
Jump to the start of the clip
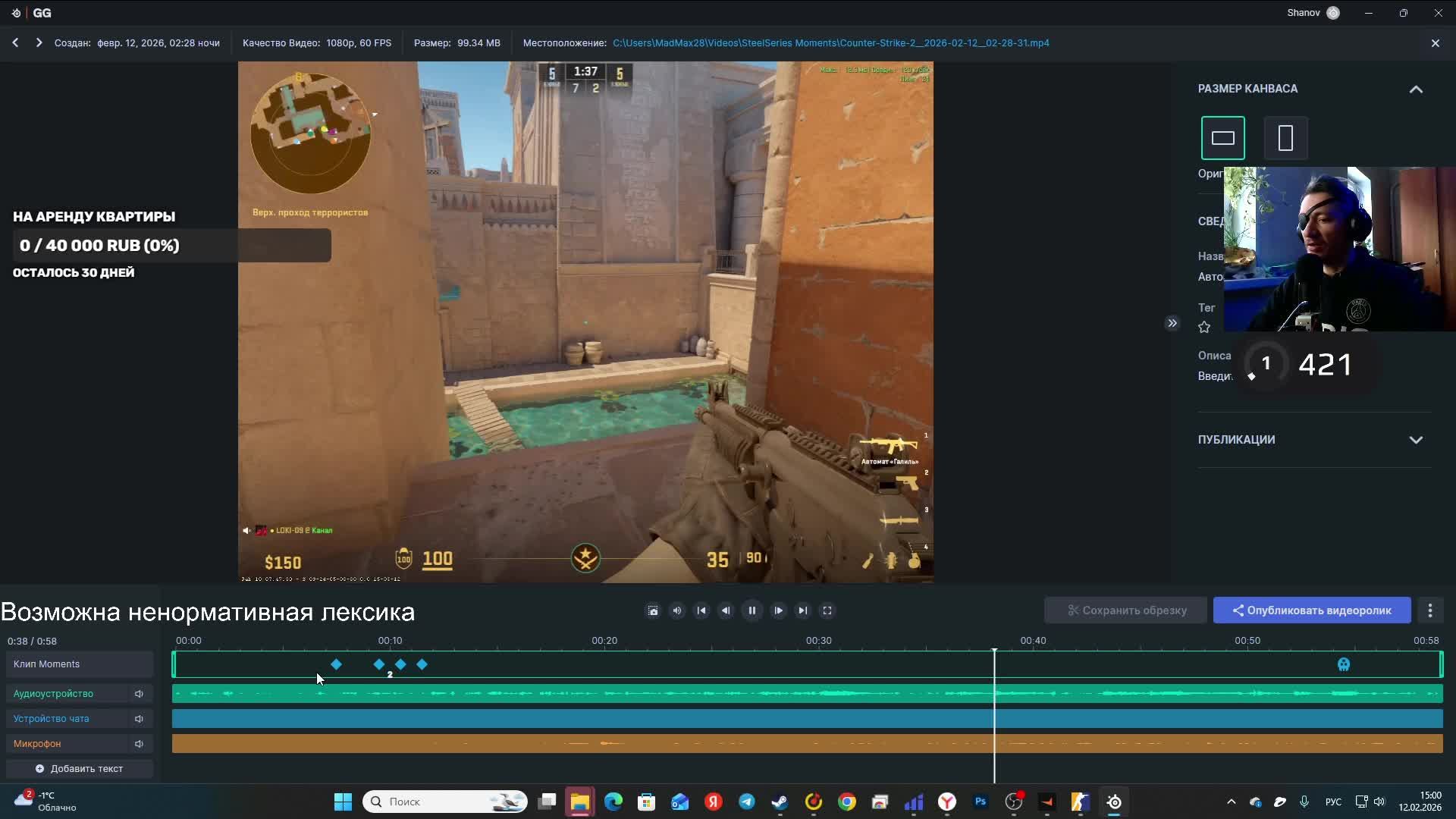coord(701,610)
